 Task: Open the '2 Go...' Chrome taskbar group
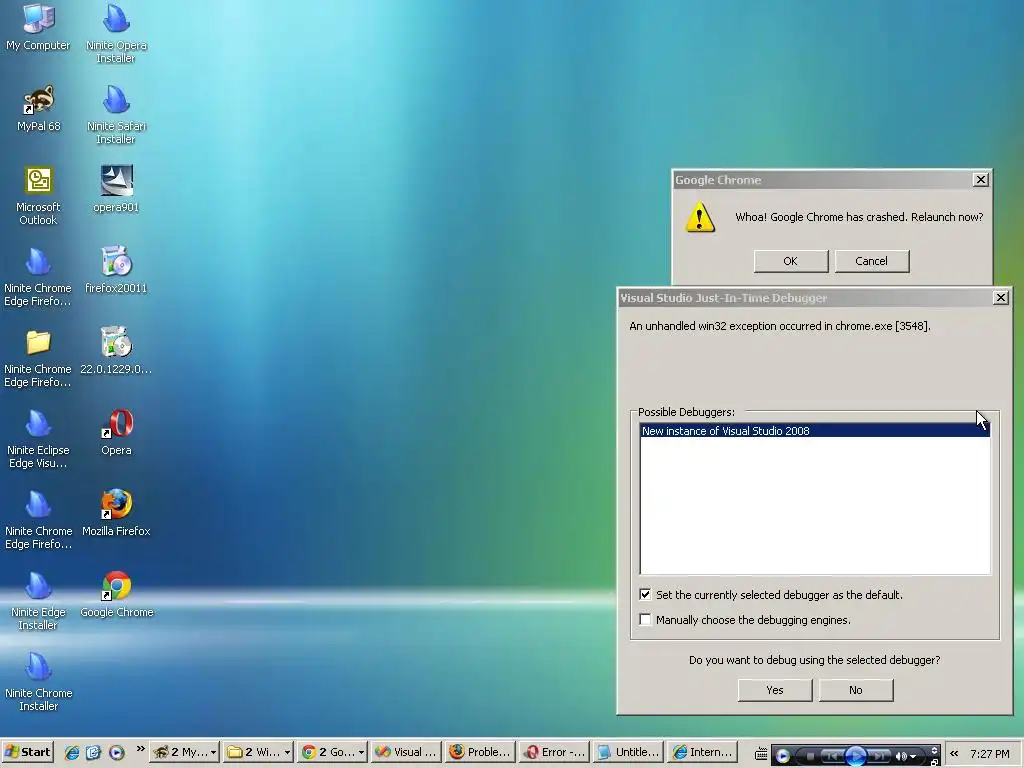[x=332, y=752]
